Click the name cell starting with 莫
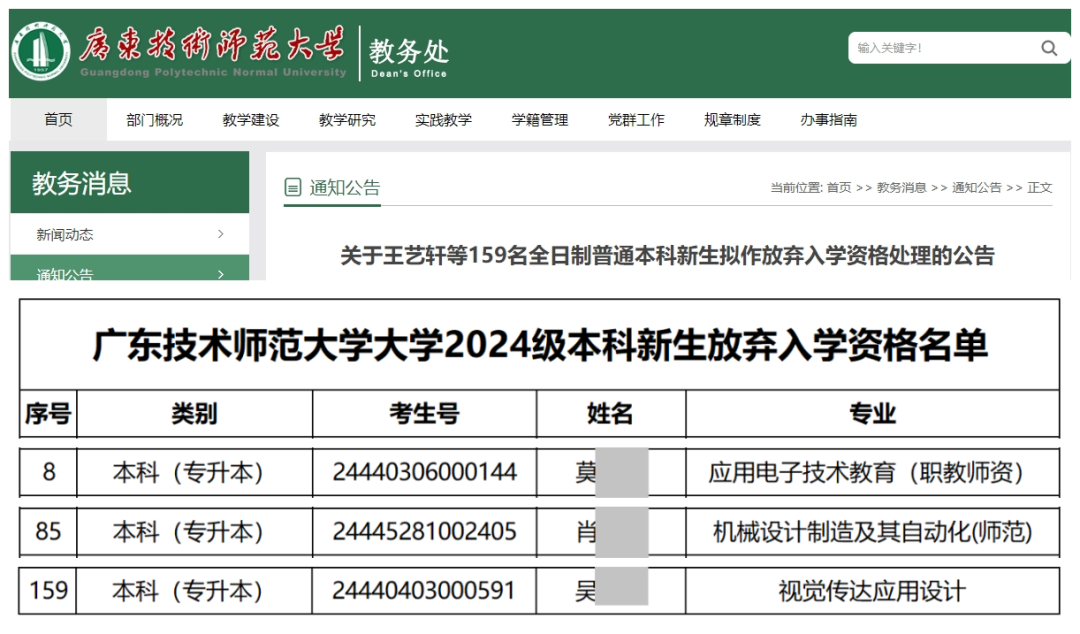This screenshot has height=634, width=1080. click(x=611, y=472)
